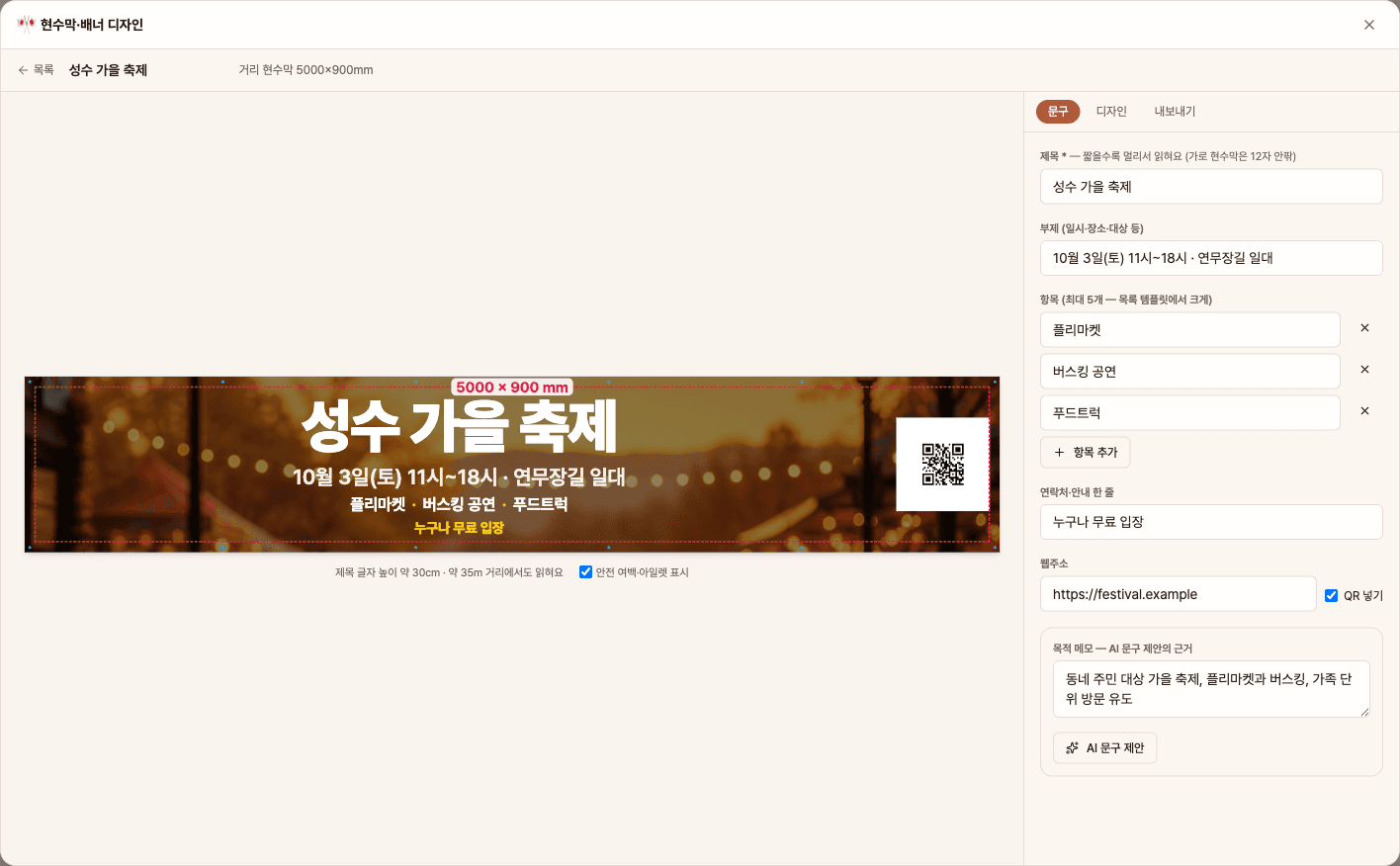Toggle 안전 여백·아일렛 표시 checkbox

(586, 572)
